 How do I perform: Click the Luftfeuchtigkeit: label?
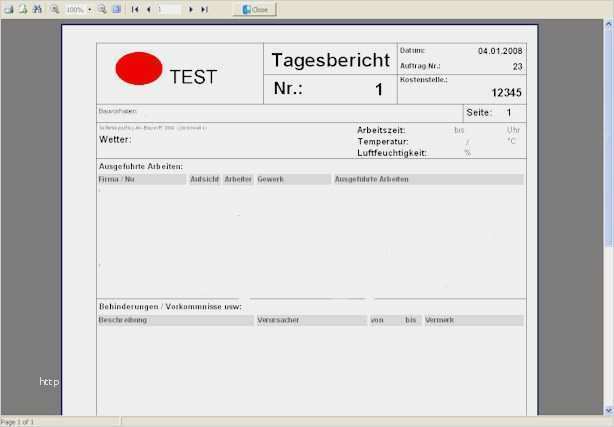(392, 153)
